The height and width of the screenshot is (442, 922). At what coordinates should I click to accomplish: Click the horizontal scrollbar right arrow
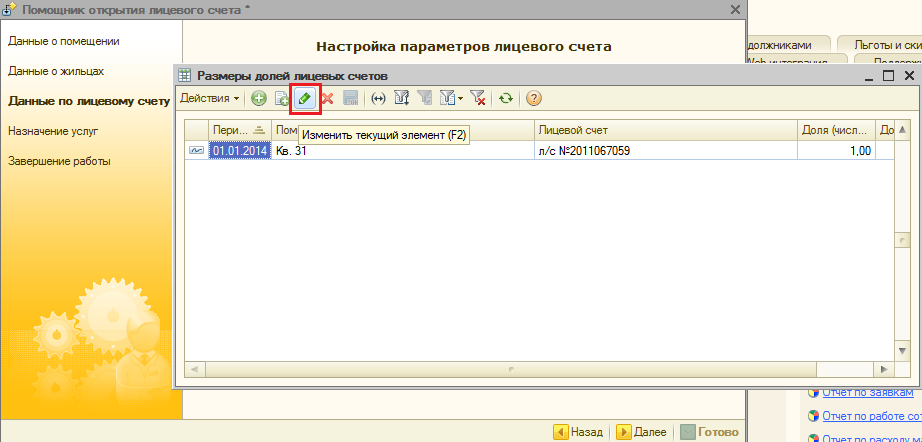tap(881, 369)
